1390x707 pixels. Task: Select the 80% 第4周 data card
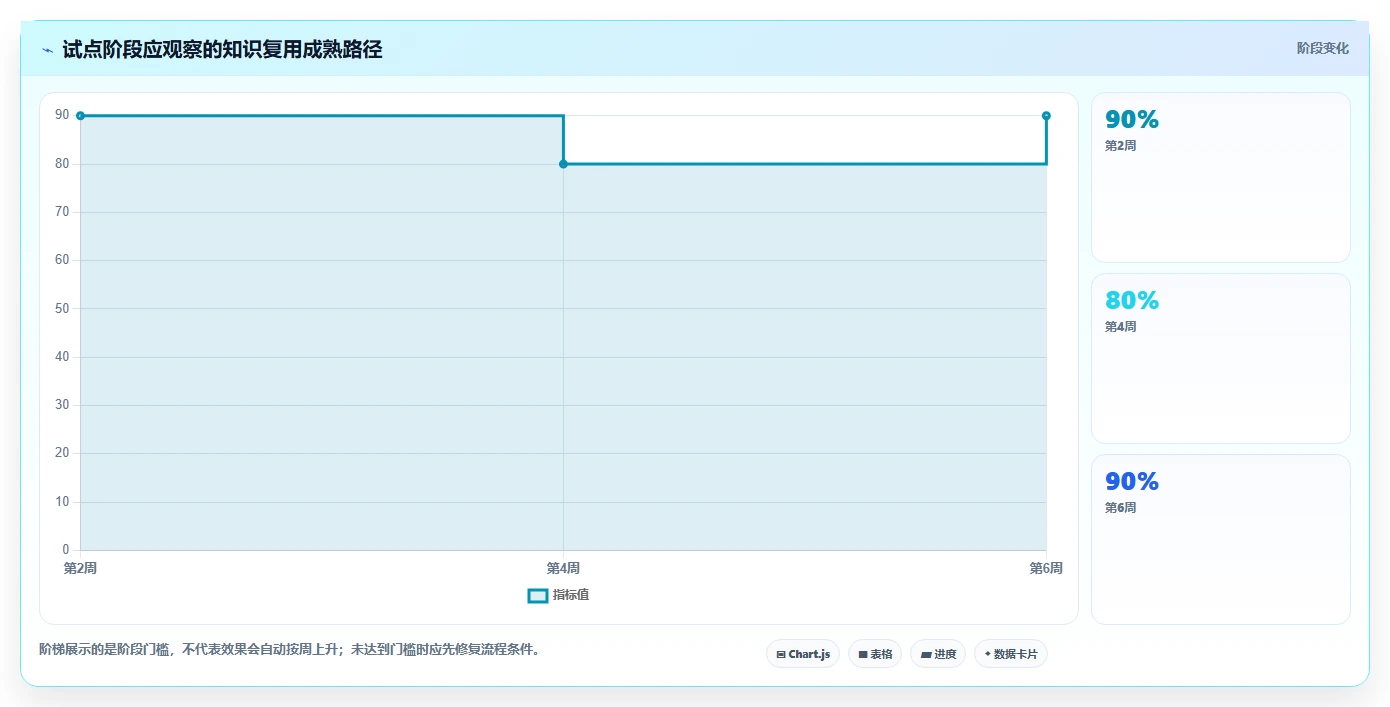tap(1220, 358)
